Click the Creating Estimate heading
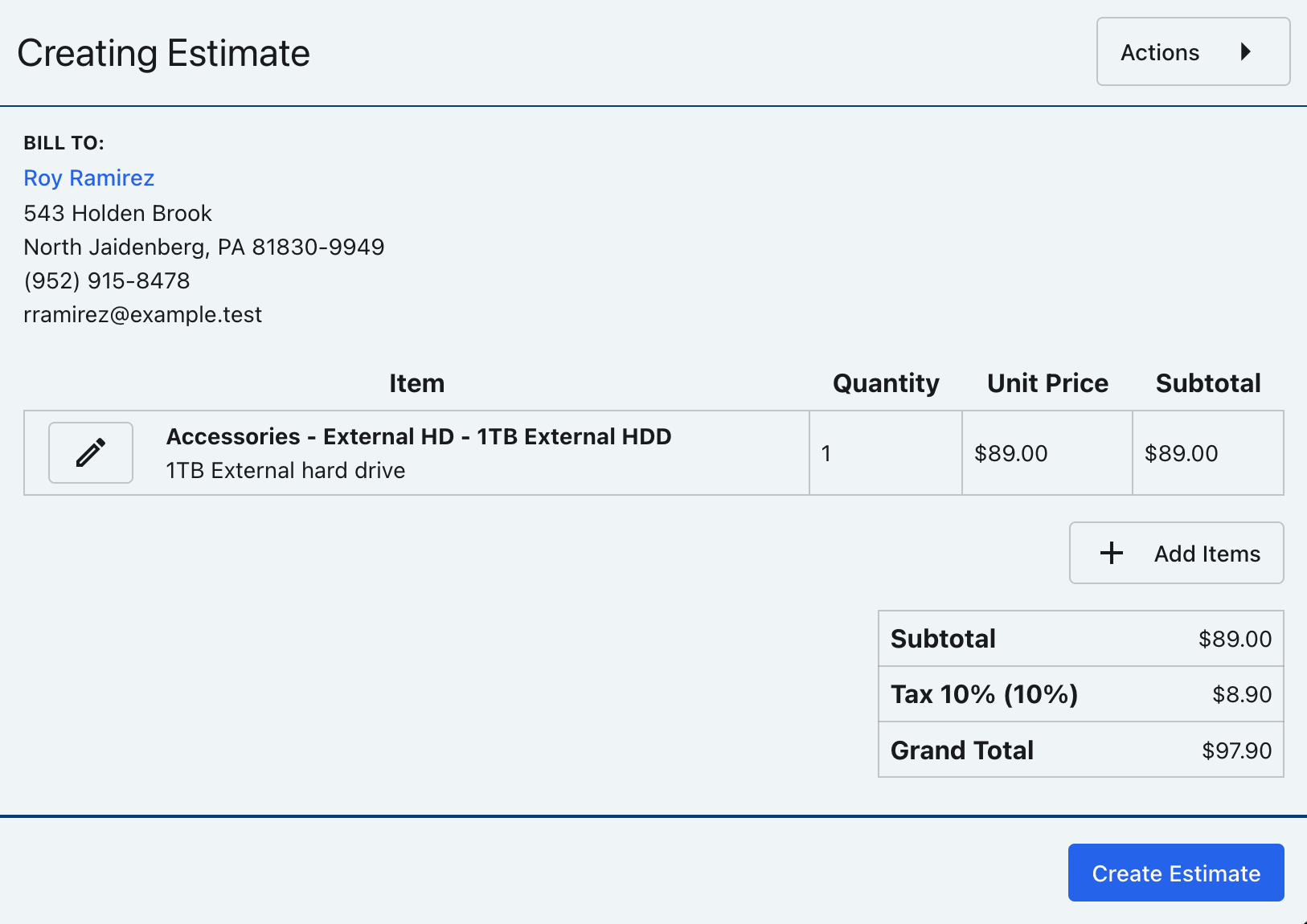Image resolution: width=1307 pixels, height=924 pixels. click(x=164, y=54)
